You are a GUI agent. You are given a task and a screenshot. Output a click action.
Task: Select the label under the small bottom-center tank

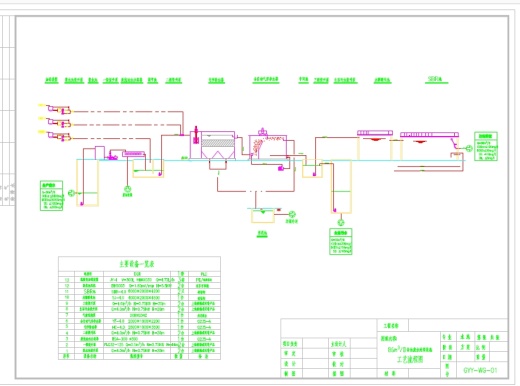(262, 234)
